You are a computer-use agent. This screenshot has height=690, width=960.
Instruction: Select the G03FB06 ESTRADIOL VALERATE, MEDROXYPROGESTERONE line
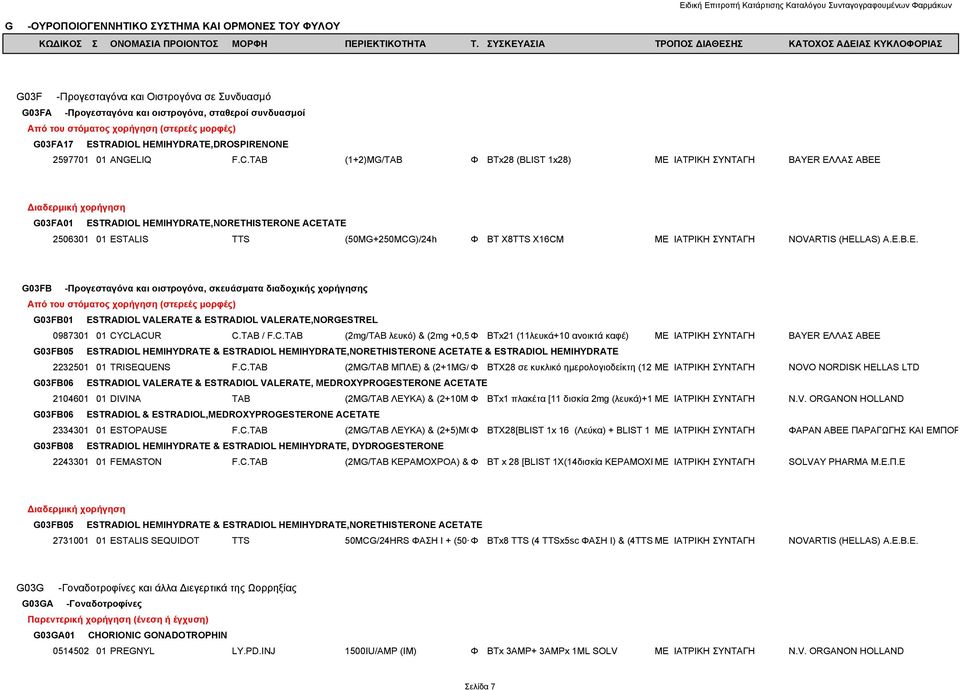pyautogui.click(x=260, y=383)
